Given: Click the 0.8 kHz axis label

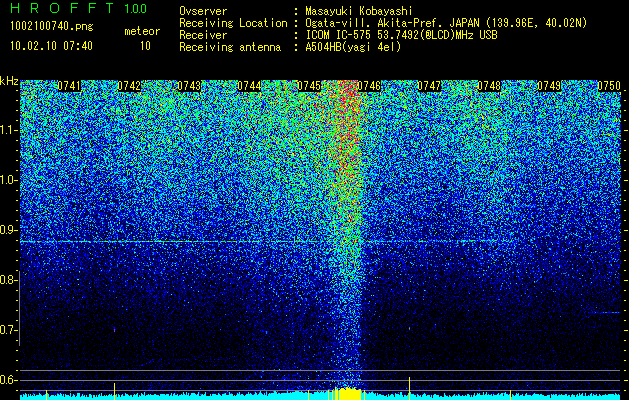Looking at the screenshot, I should click(8, 280).
